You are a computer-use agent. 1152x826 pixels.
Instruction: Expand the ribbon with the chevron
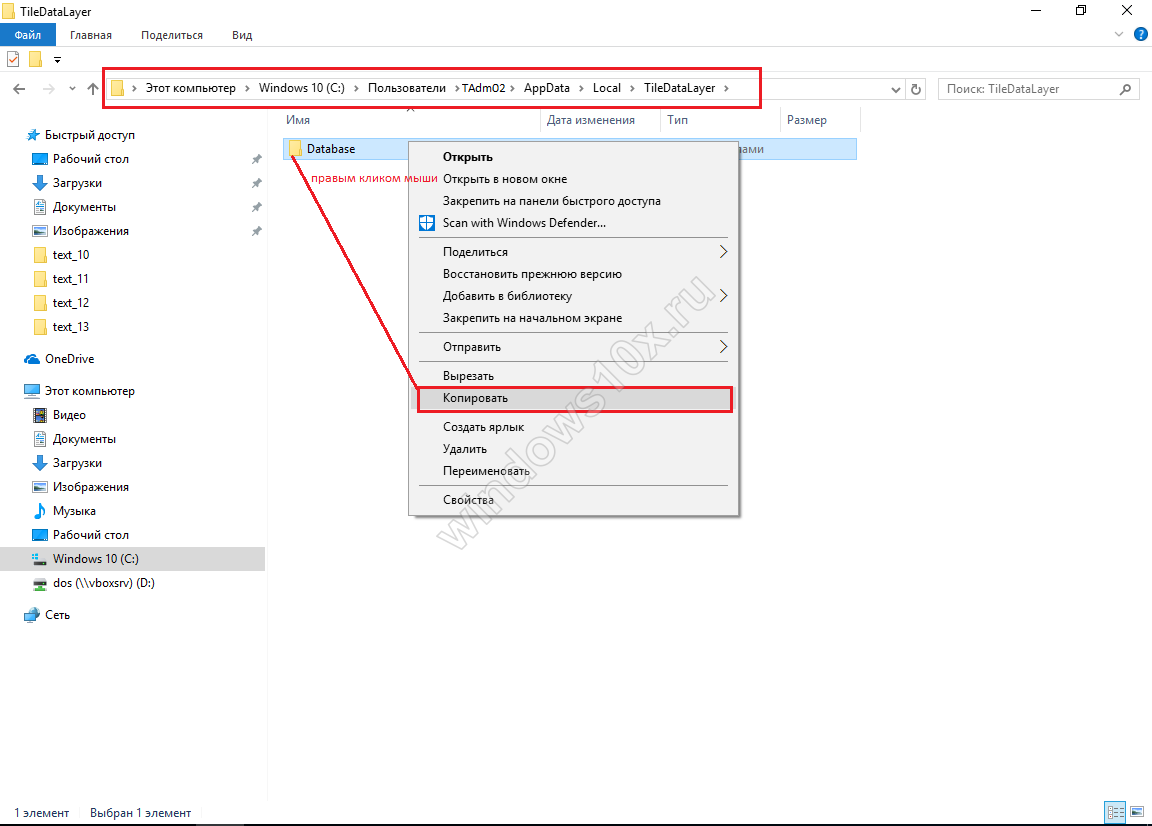point(1119,35)
